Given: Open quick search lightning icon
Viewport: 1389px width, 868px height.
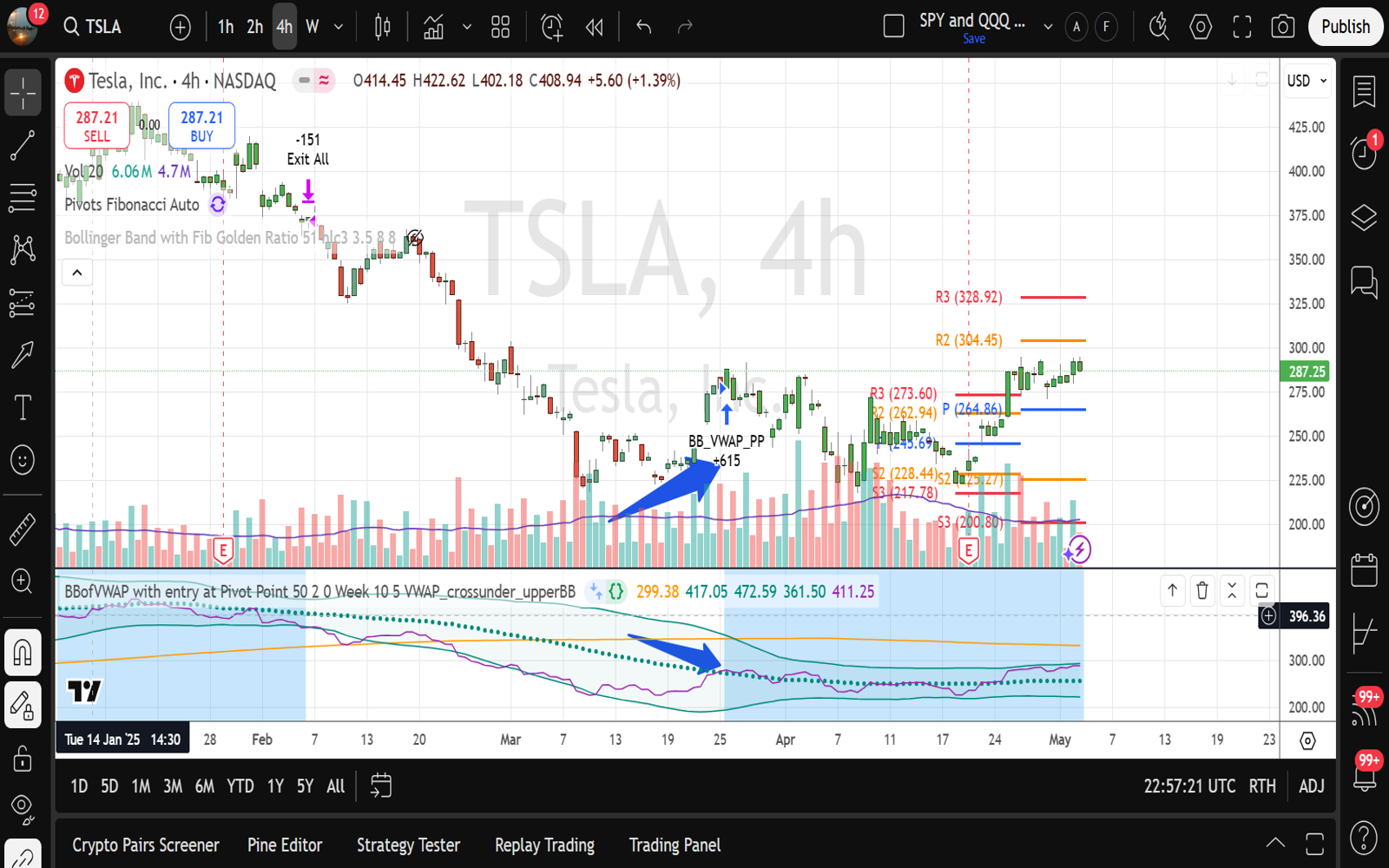Looking at the screenshot, I should point(1159,27).
